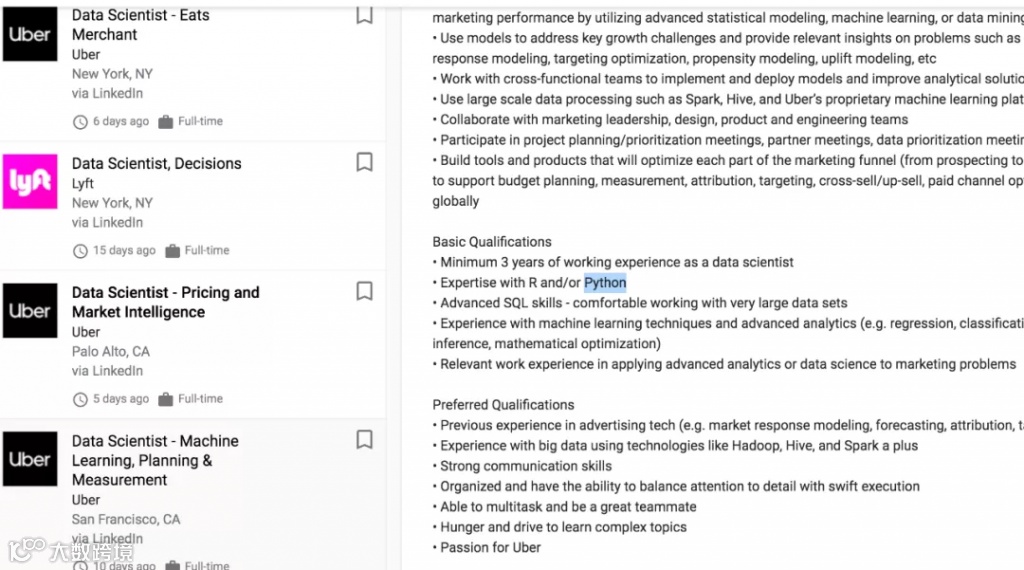
Task: Bookmark the Data Scientist - Eats Merchant job
Action: [365, 15]
